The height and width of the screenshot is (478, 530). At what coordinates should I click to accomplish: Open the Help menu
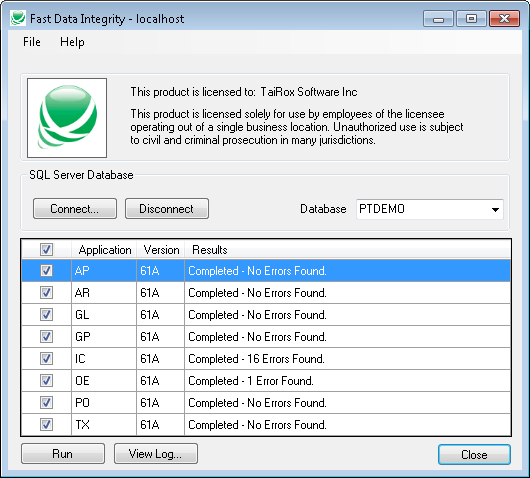click(72, 42)
